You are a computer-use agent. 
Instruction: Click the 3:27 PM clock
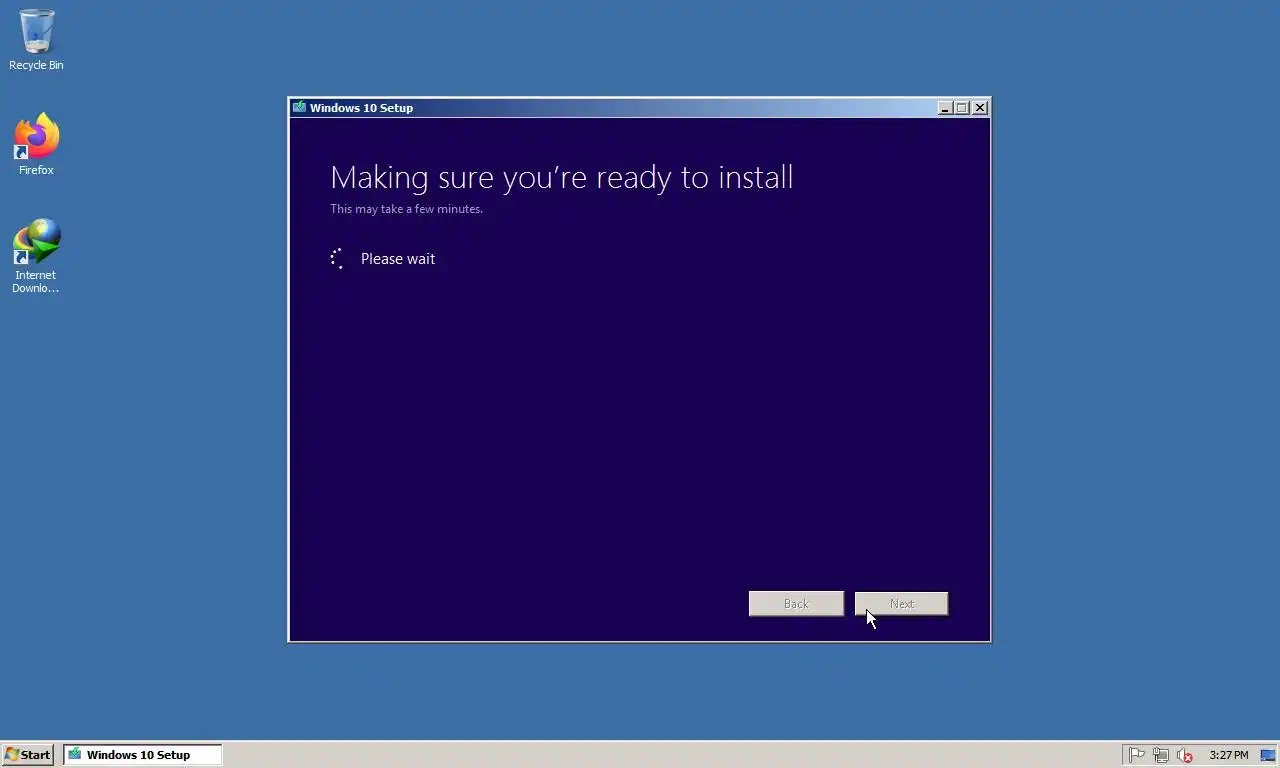click(1228, 755)
